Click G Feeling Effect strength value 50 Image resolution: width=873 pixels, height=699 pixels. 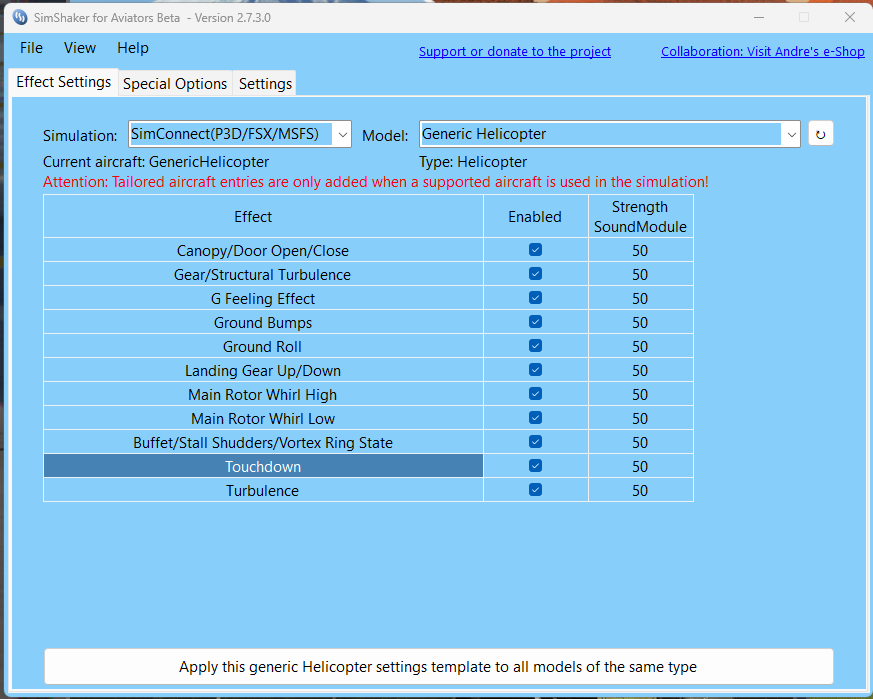click(x=640, y=299)
